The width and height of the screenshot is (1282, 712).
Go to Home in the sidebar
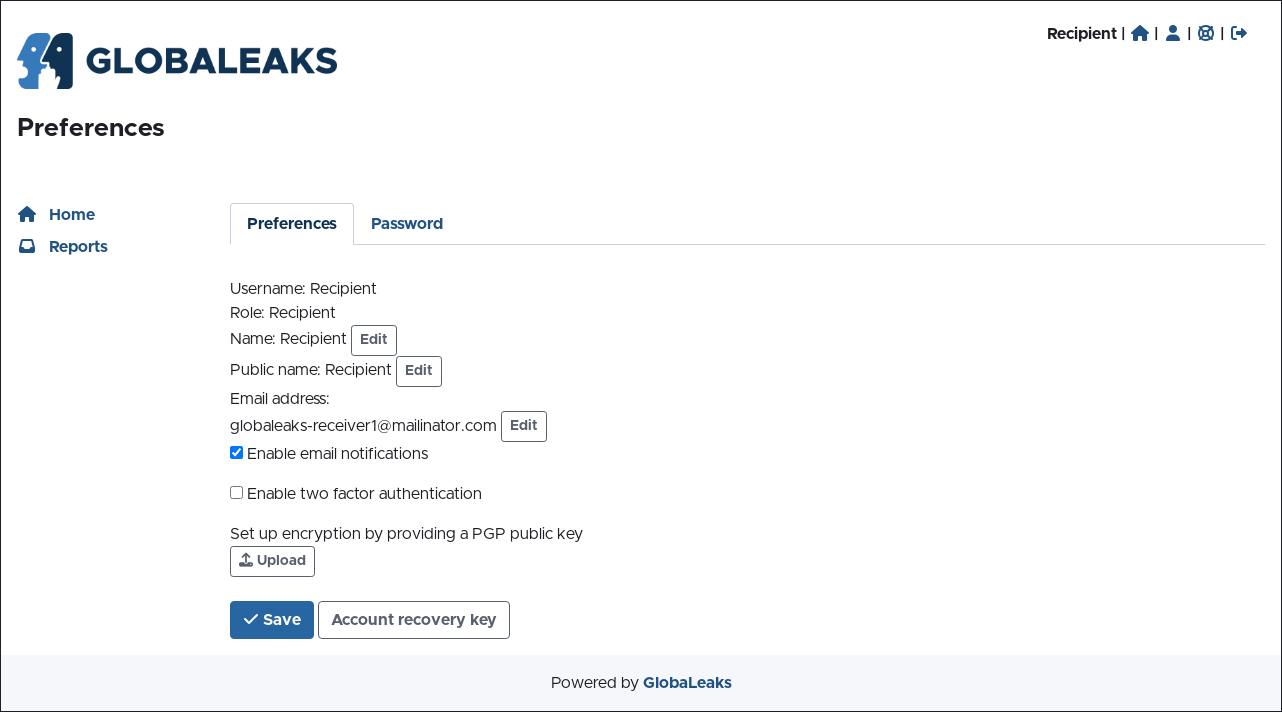coord(72,215)
